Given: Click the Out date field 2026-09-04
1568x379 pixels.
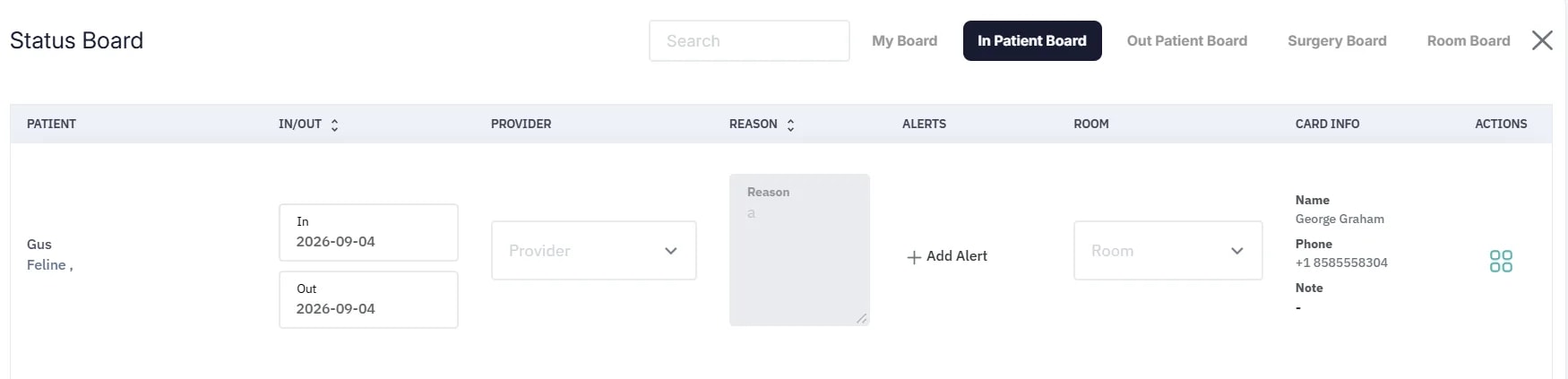Looking at the screenshot, I should click(x=368, y=299).
